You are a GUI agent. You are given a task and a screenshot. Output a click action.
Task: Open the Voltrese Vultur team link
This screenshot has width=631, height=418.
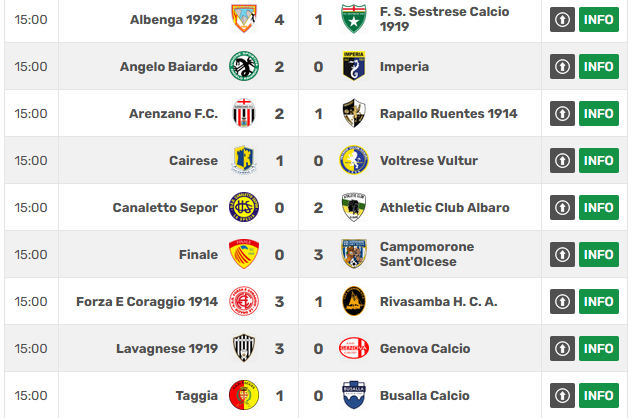click(x=429, y=161)
